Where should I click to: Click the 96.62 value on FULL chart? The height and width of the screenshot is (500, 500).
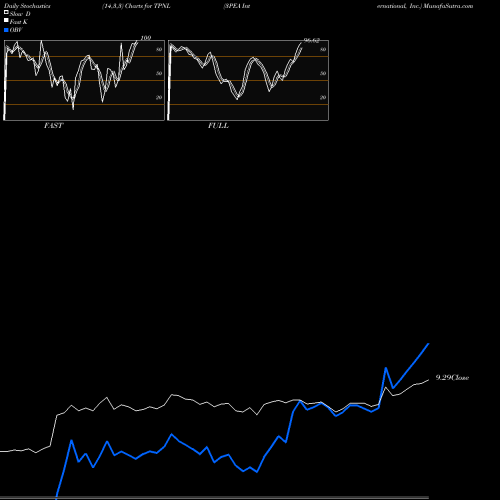[x=312, y=41]
